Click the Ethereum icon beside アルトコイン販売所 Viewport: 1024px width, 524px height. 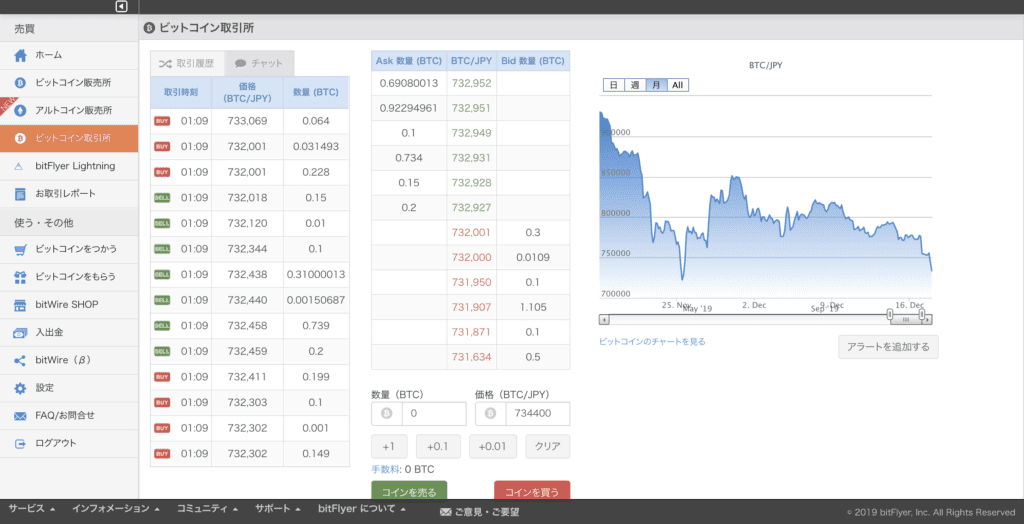click(x=20, y=110)
